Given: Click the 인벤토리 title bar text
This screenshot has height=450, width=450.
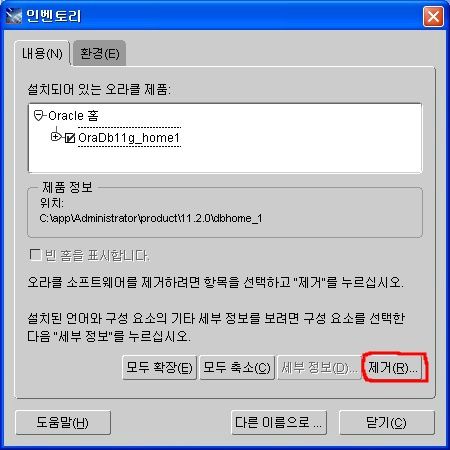Looking at the screenshot, I should point(53,16).
